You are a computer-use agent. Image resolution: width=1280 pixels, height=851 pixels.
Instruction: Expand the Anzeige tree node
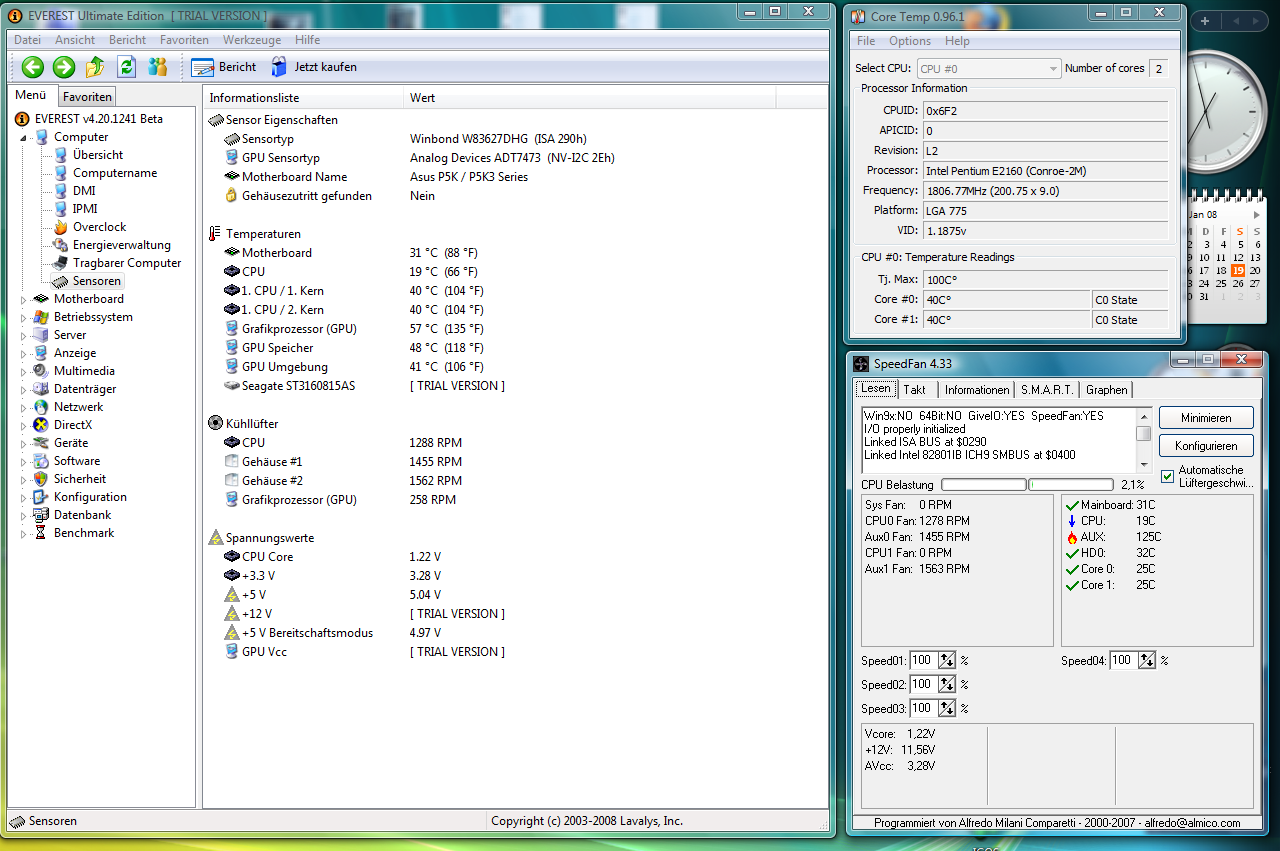tap(24, 353)
